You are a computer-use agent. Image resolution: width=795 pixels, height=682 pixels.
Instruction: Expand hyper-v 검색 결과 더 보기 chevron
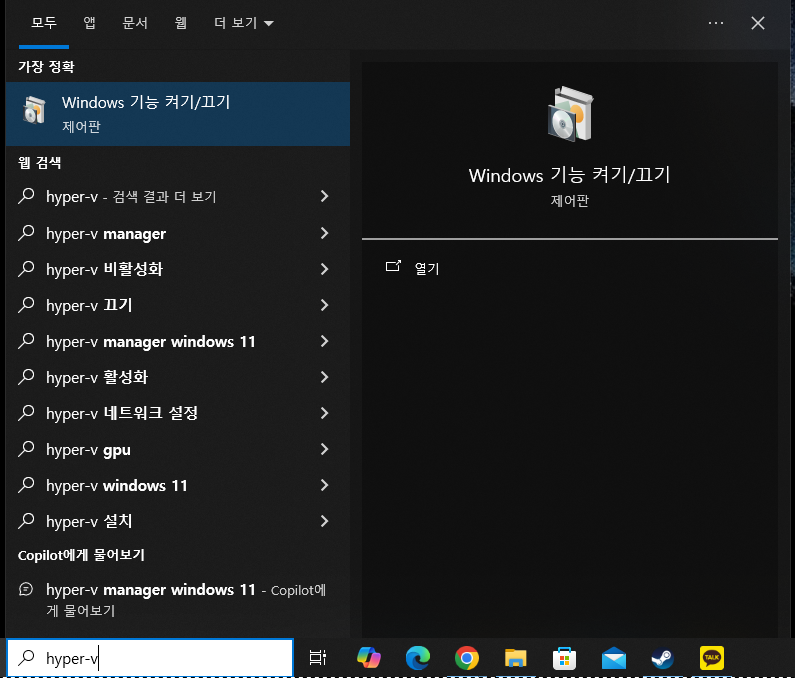coord(324,196)
